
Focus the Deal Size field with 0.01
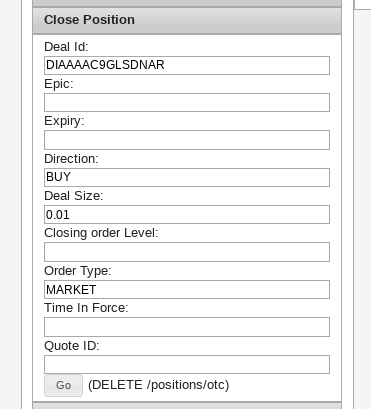coord(187,214)
